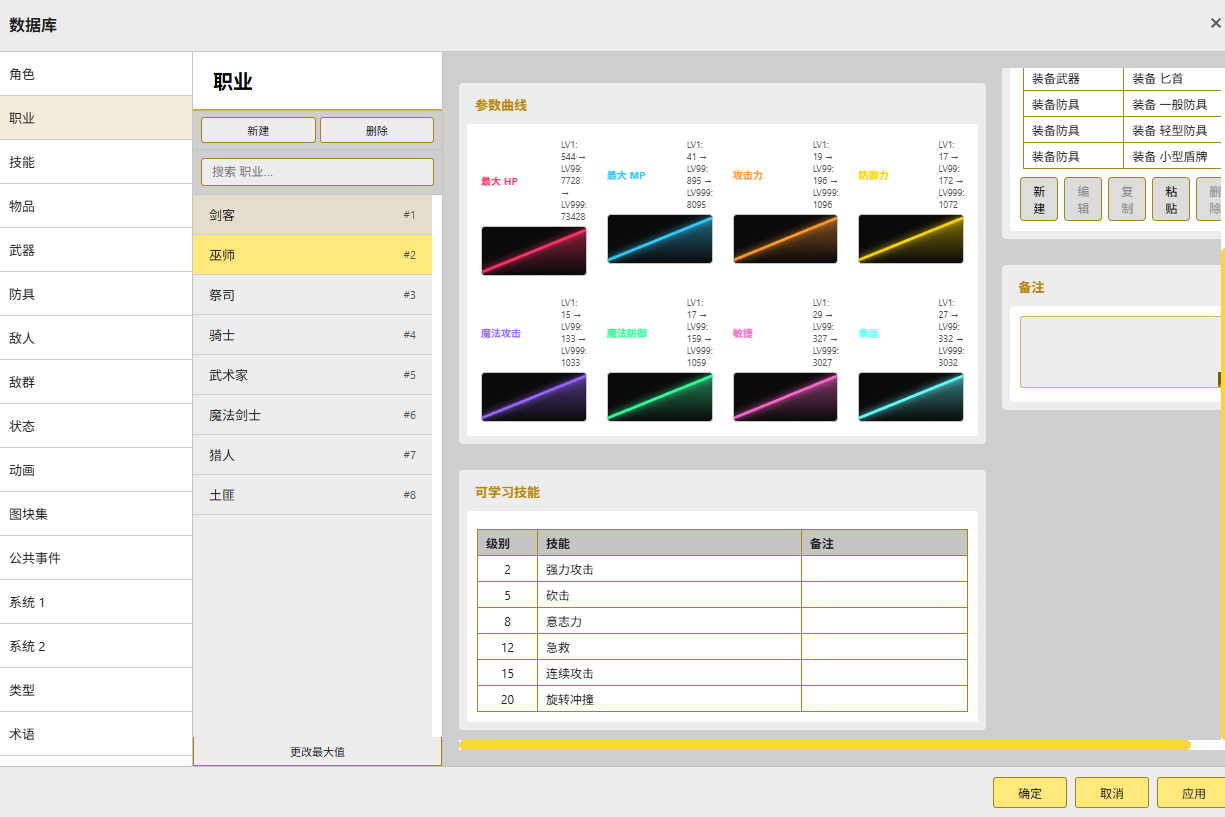Switch to the 状态 category
This screenshot has width=1225, height=817.
(x=96, y=426)
